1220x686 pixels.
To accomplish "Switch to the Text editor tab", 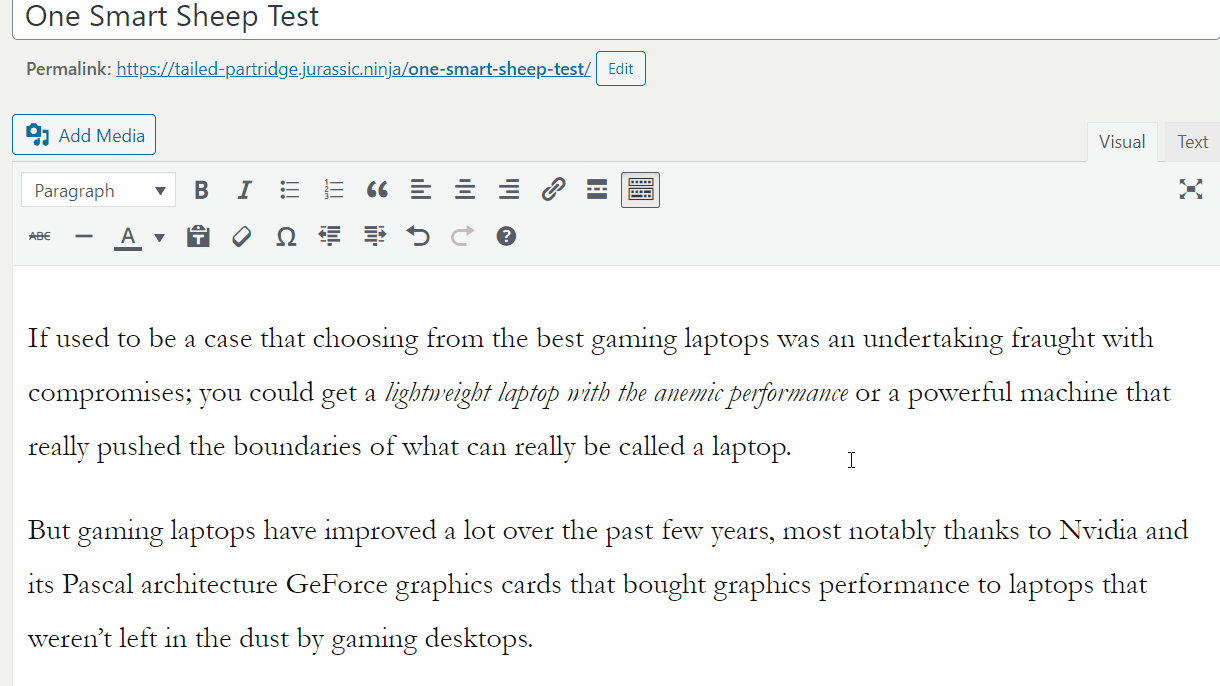I will point(1192,142).
